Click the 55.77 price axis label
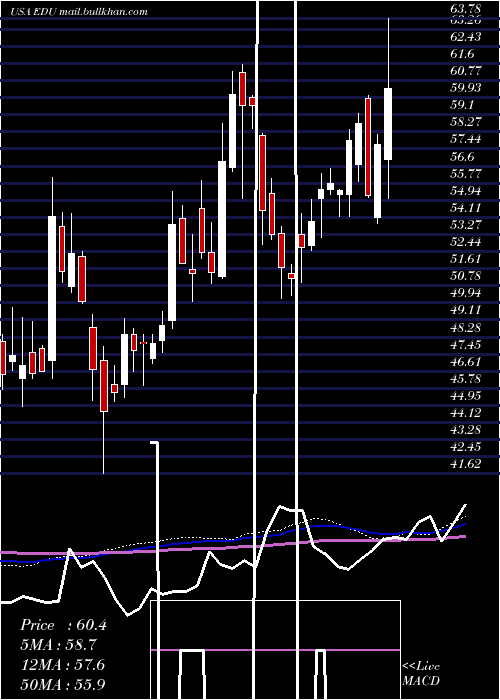 click(466, 173)
